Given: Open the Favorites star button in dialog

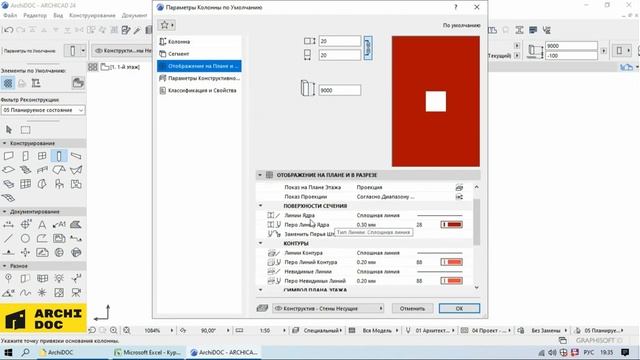Looking at the screenshot, I should 167,25.
